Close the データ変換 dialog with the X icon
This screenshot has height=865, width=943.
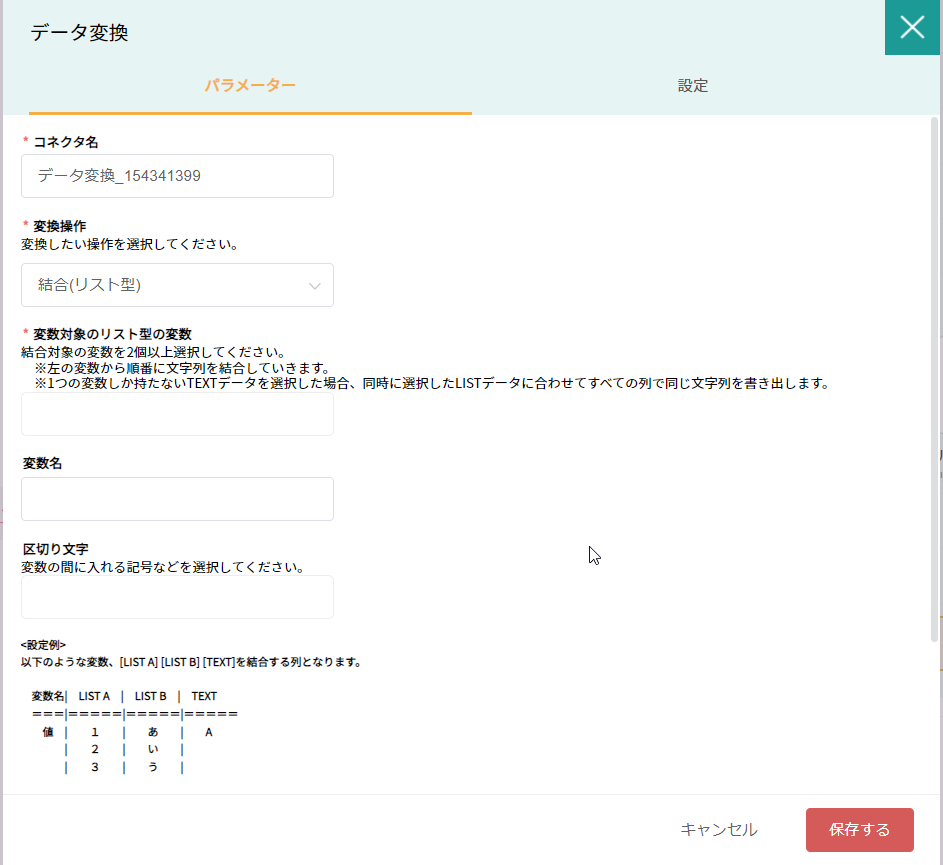(912, 28)
